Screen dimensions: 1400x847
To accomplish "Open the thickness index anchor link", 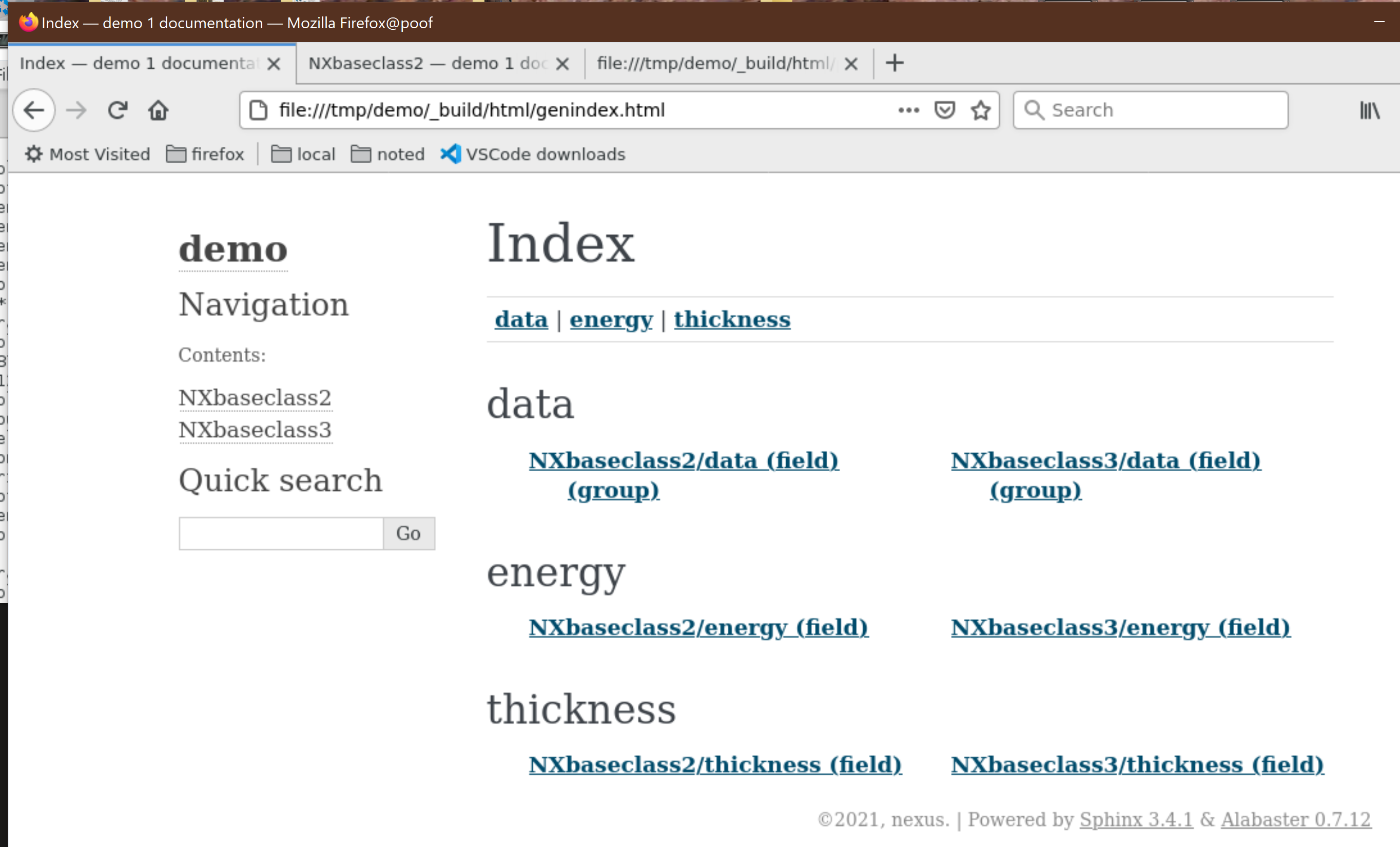I will 732,319.
